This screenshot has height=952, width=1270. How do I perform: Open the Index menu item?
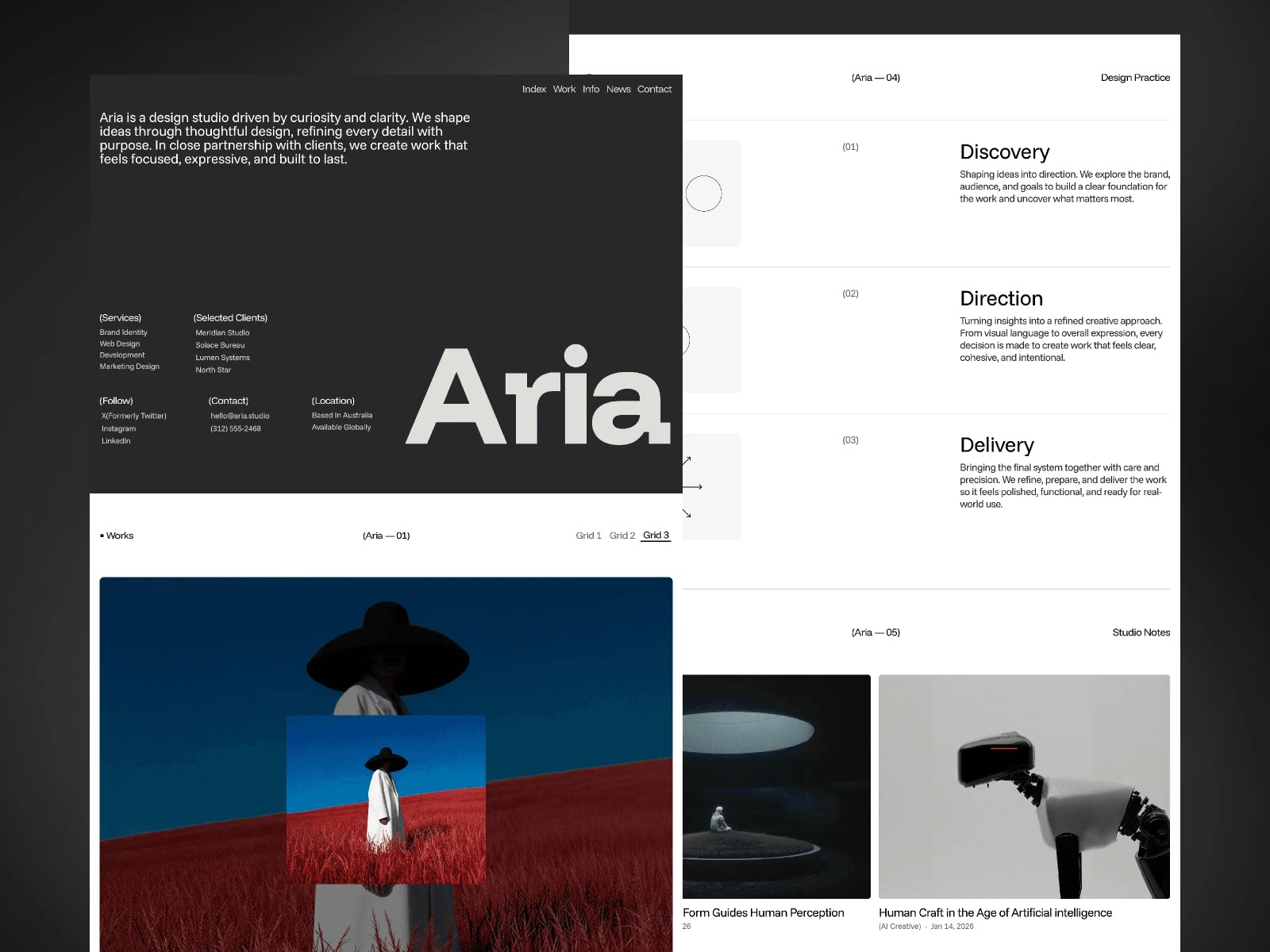534,89
